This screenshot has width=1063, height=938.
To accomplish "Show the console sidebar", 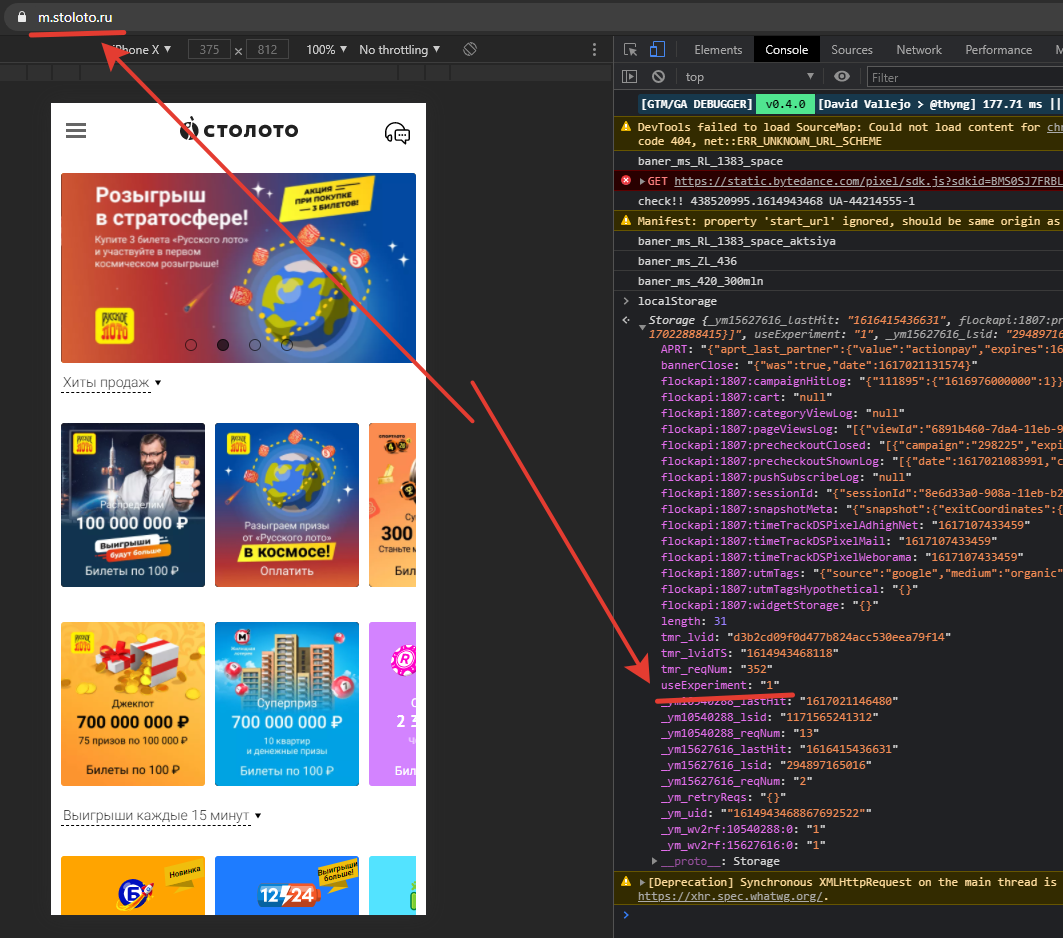I will pos(630,77).
